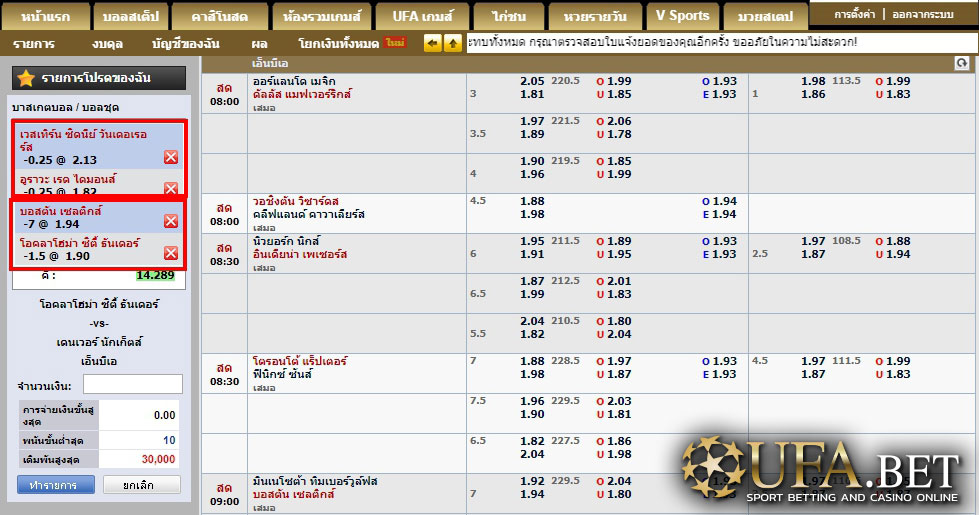This screenshot has height=515, width=979.
Task: Pick first-half handicap odds 1.86 for Dallas
Action: [814, 94]
